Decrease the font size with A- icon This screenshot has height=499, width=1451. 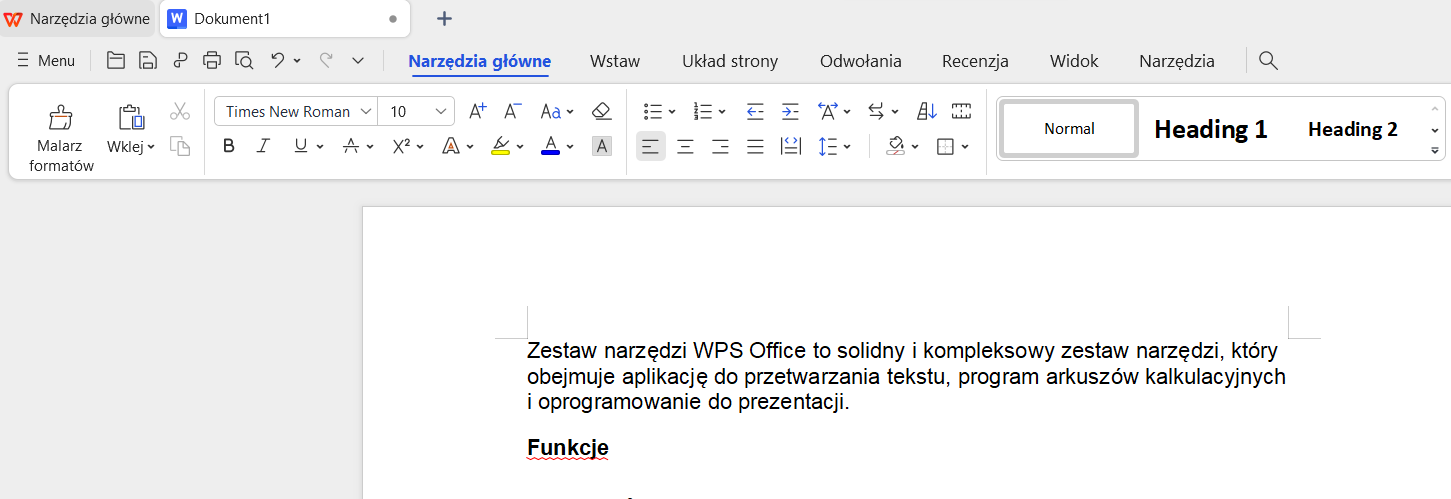[513, 111]
